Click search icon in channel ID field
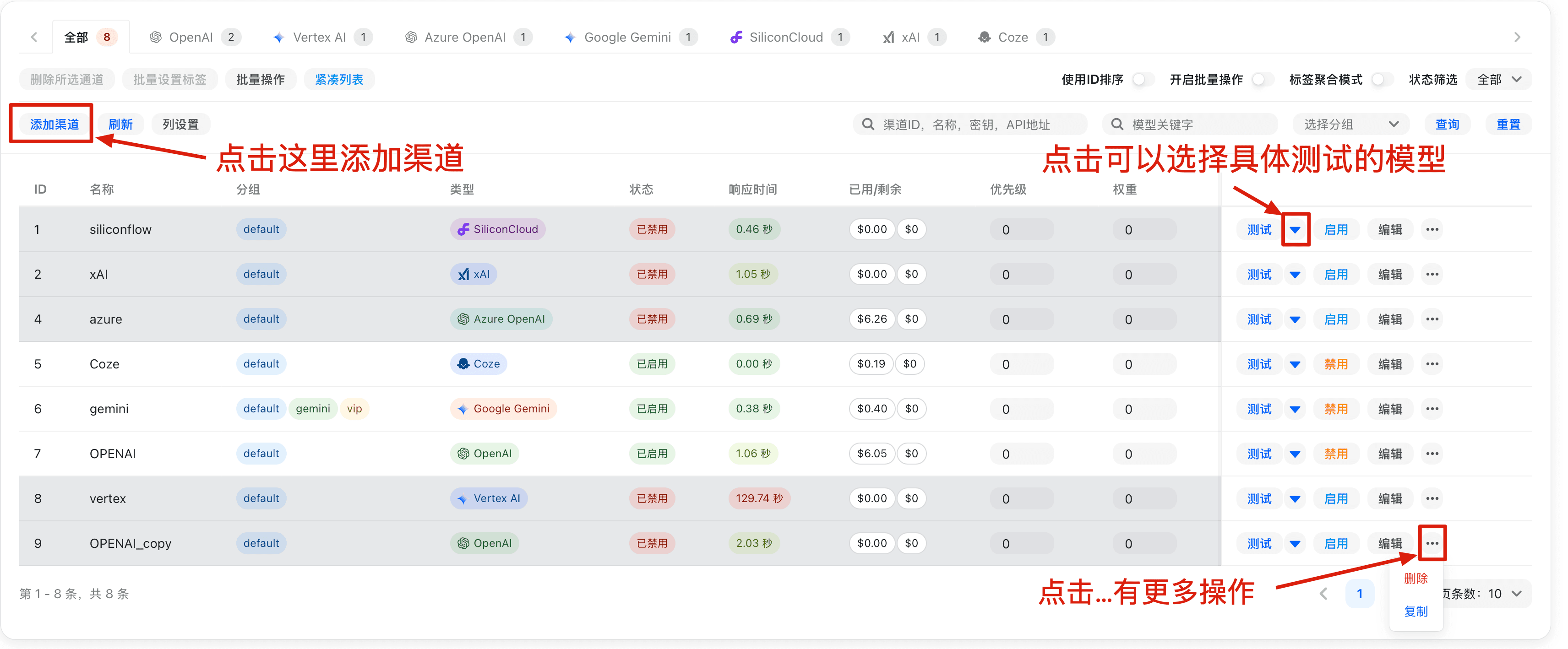 [868, 124]
